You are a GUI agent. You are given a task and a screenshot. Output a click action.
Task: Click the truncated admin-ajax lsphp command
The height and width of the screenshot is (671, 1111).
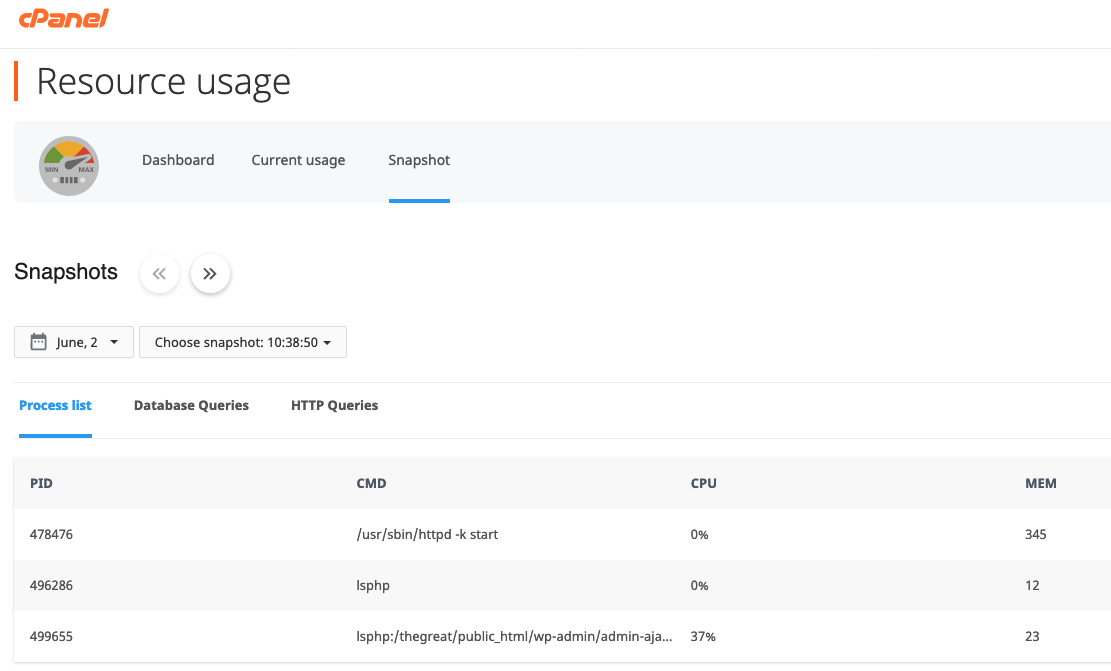(515, 636)
